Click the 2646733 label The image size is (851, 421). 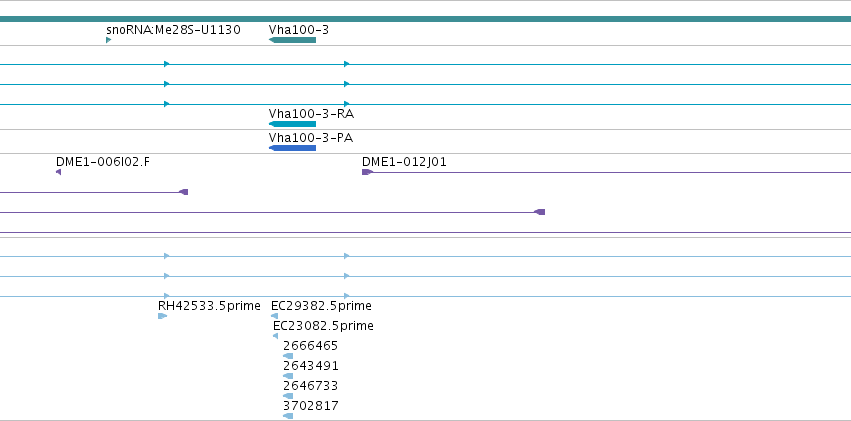click(310, 386)
